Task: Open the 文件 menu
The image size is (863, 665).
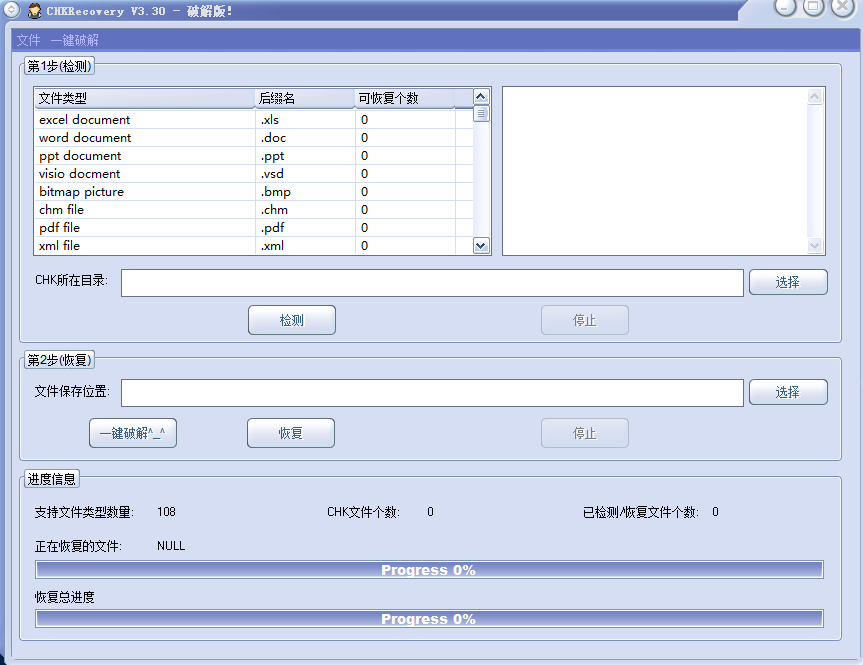Action: point(29,41)
